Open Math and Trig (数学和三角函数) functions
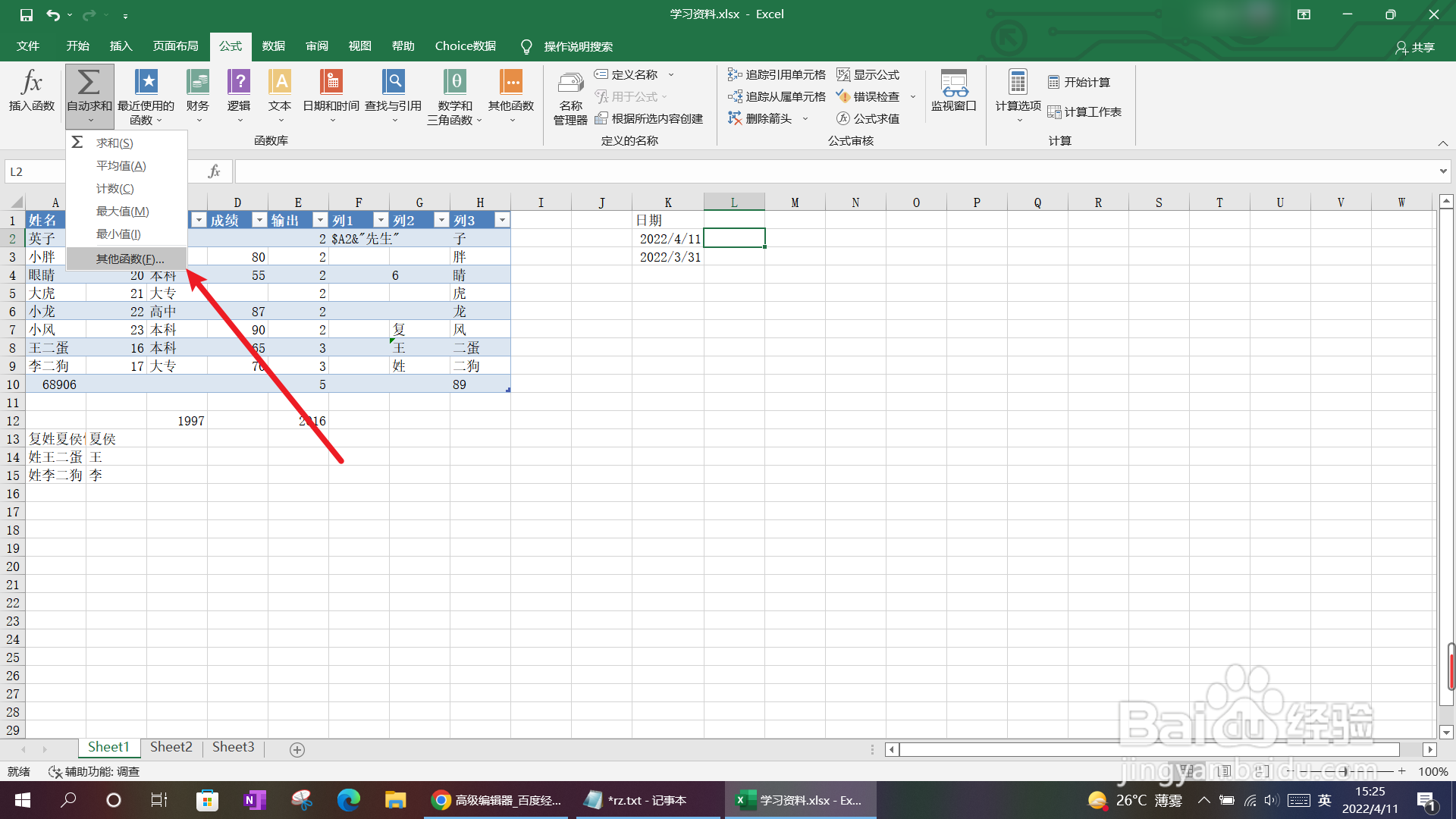The height and width of the screenshot is (819, 1456). 455,97
